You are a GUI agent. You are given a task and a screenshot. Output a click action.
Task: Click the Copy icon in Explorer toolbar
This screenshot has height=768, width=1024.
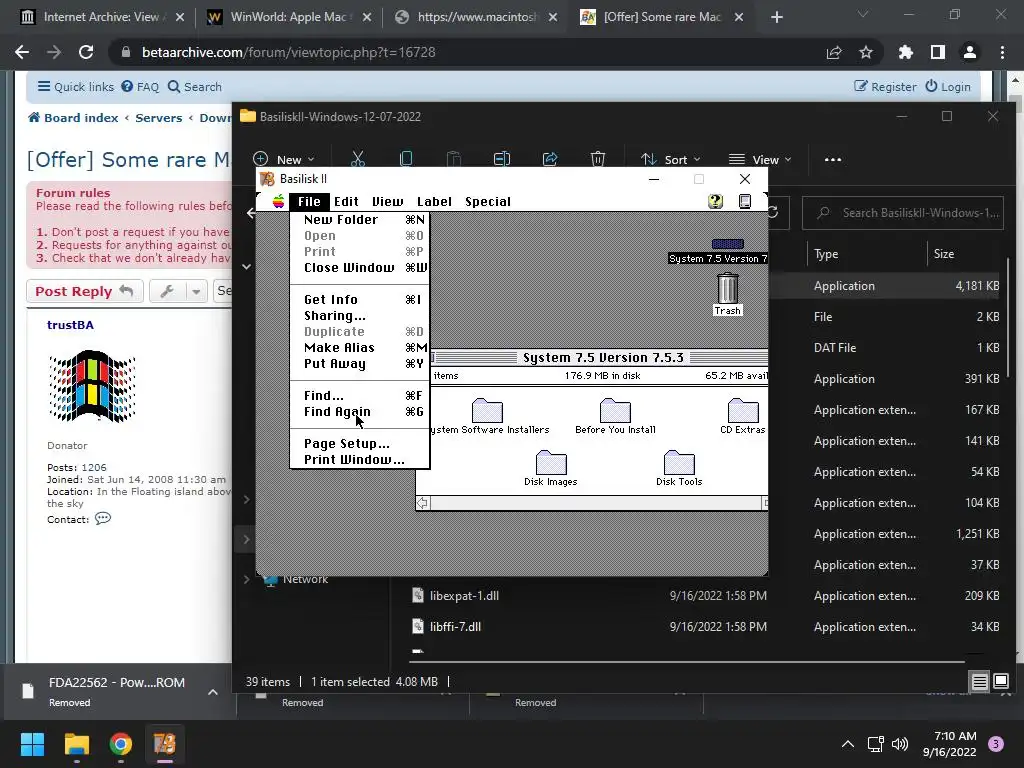coord(406,159)
